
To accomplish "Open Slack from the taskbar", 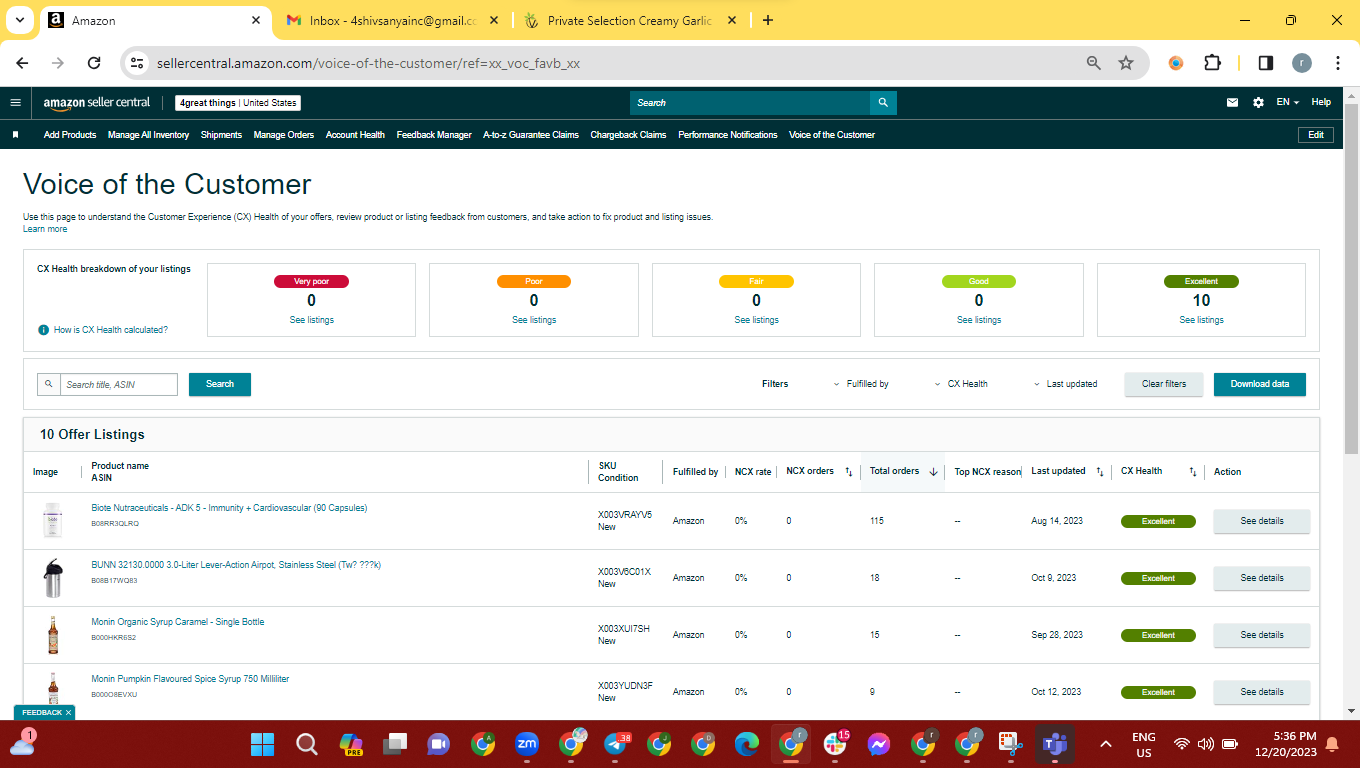I will pyautogui.click(x=835, y=744).
